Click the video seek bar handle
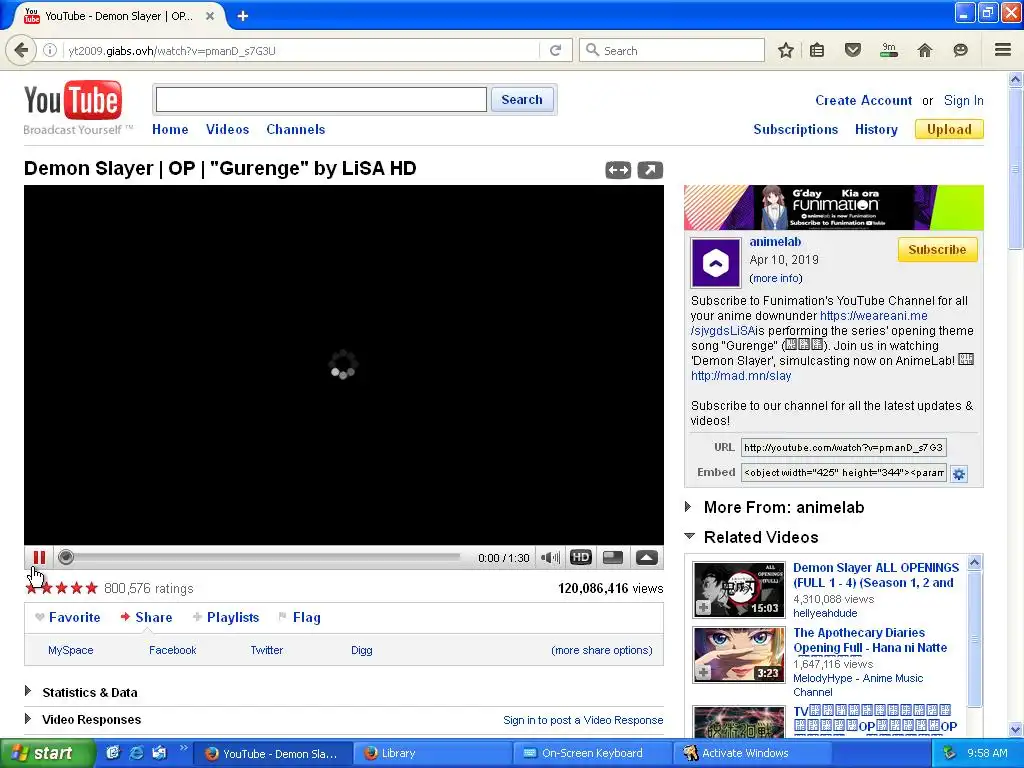The width and height of the screenshot is (1024, 768). click(65, 557)
